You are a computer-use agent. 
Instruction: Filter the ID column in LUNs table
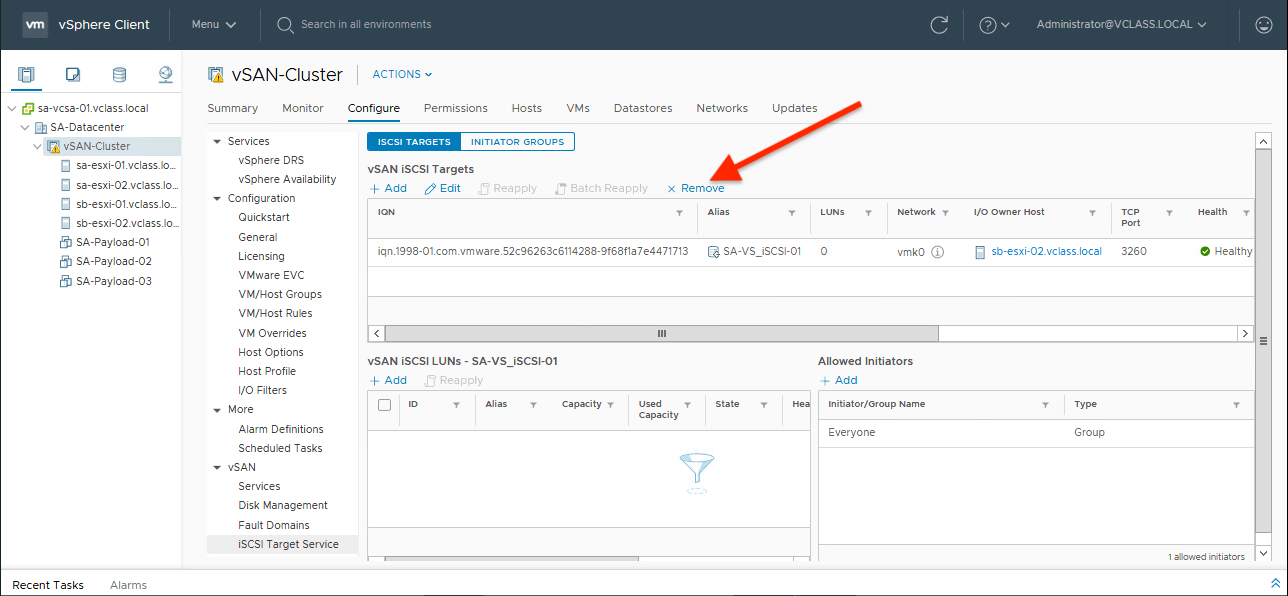pos(457,405)
